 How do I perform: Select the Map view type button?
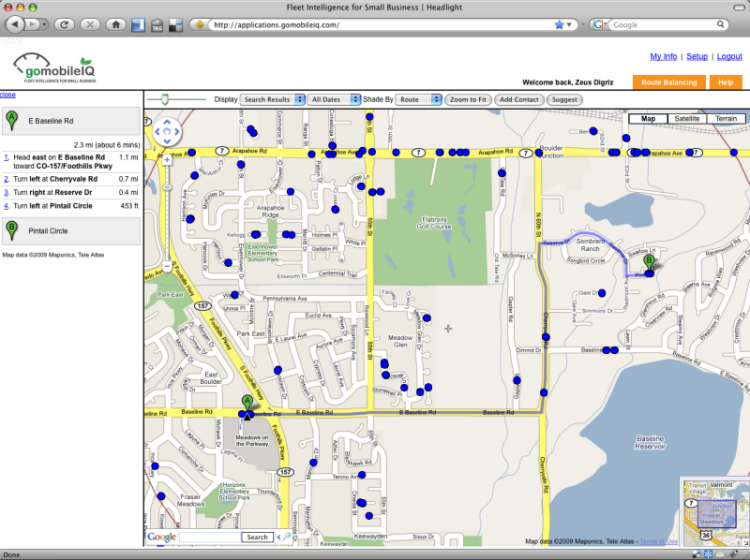point(648,118)
